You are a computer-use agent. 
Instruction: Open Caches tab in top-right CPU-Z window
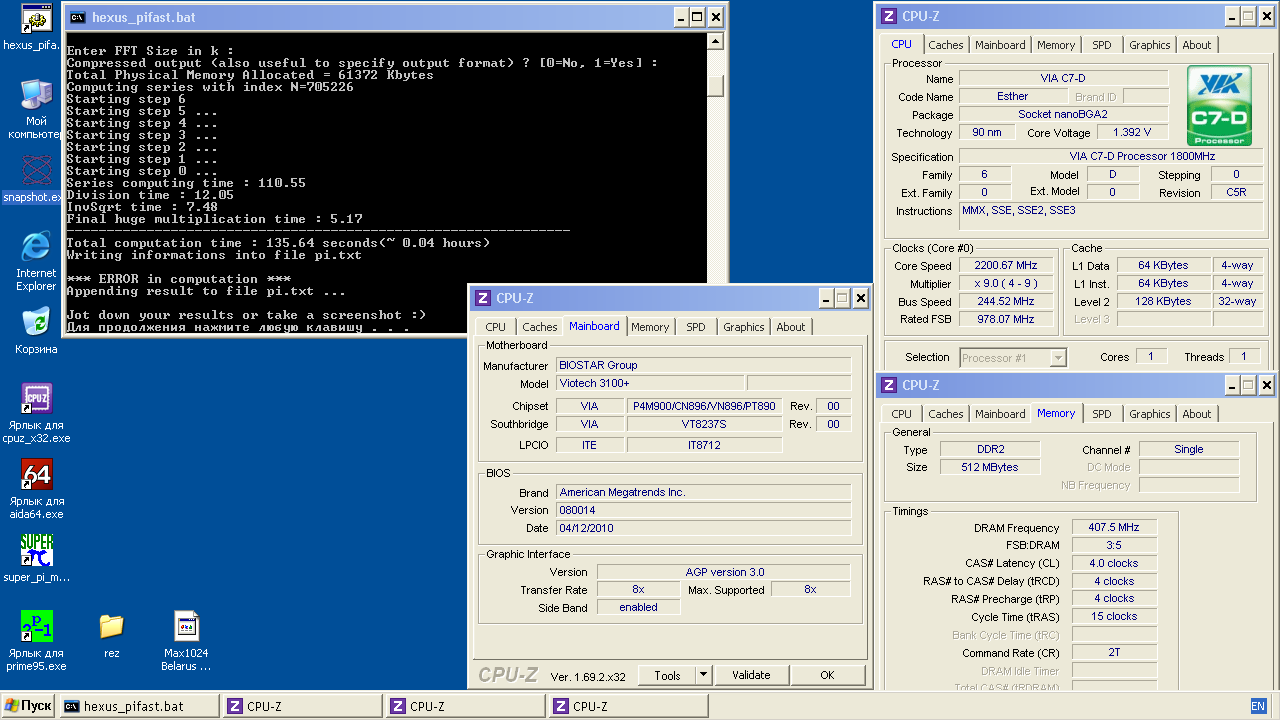(946, 45)
